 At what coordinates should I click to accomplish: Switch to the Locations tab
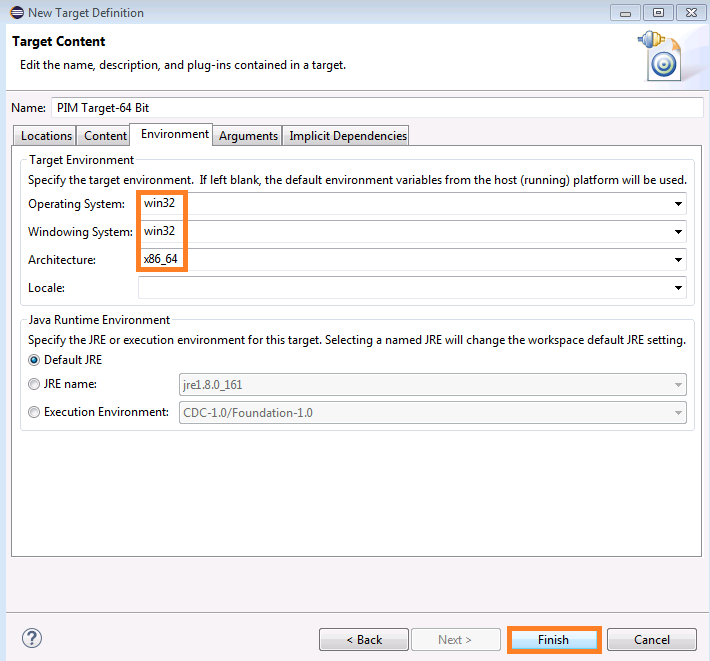46,136
